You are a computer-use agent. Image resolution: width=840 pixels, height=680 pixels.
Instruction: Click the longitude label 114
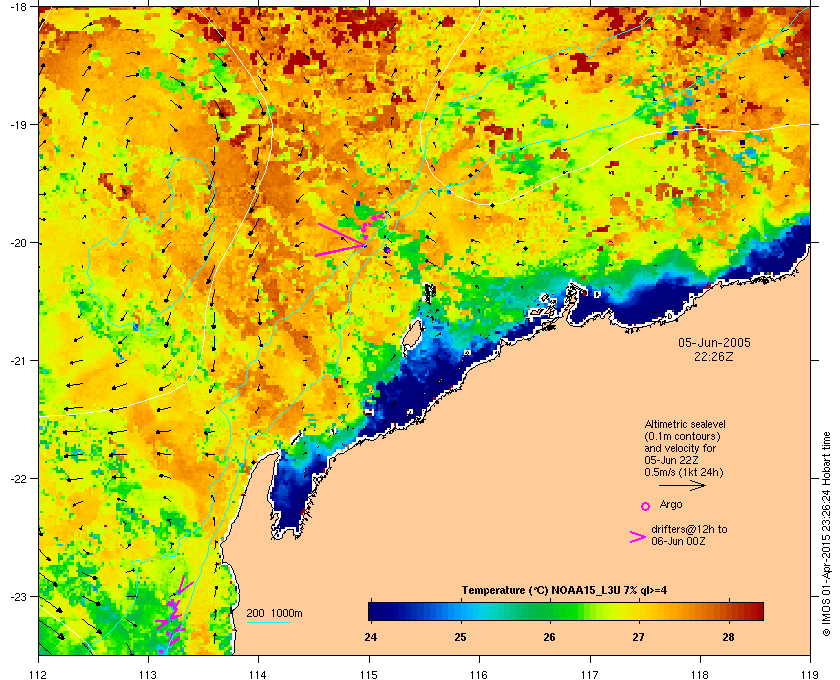(258, 674)
